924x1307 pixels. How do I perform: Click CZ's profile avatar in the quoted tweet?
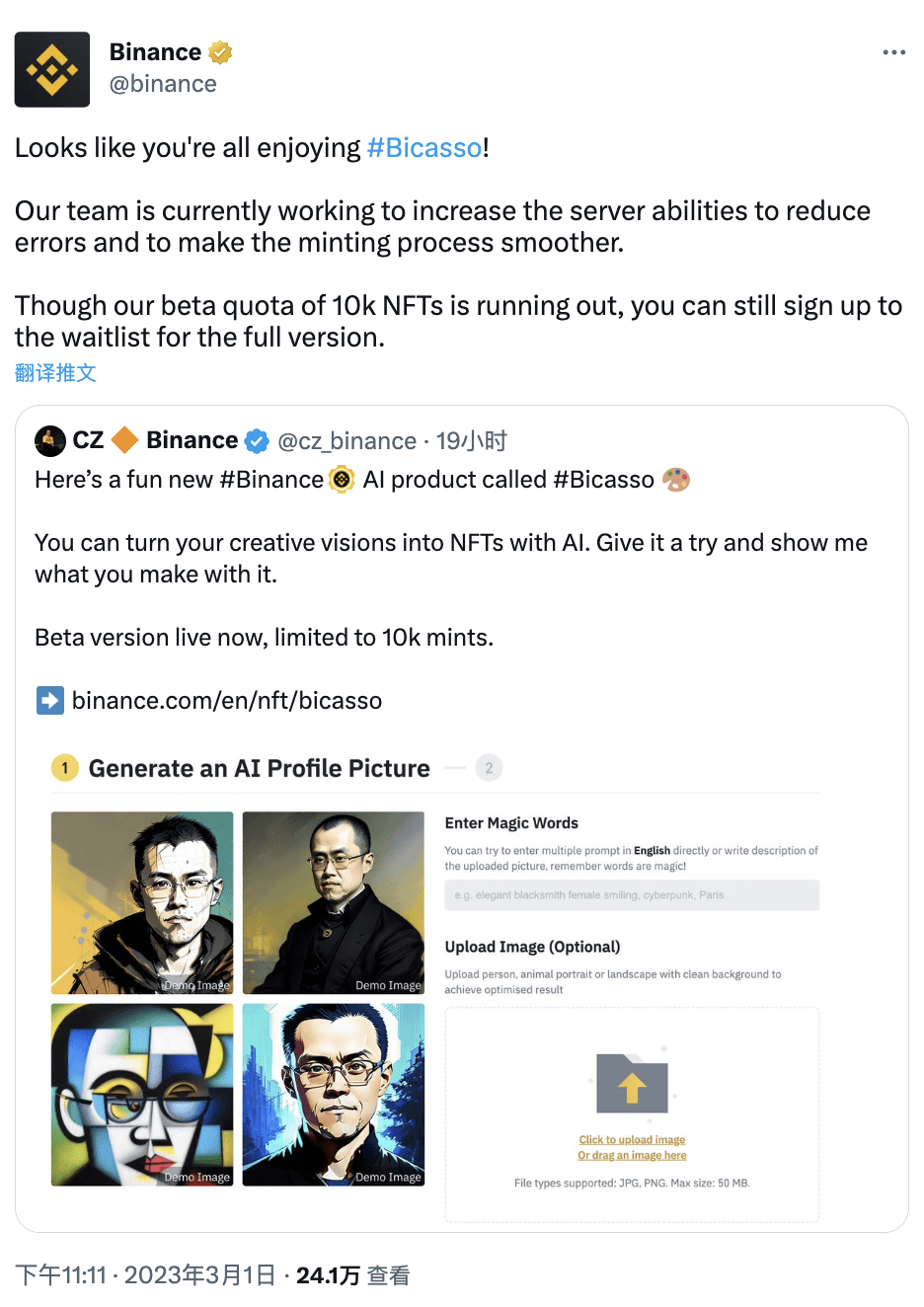(49, 441)
